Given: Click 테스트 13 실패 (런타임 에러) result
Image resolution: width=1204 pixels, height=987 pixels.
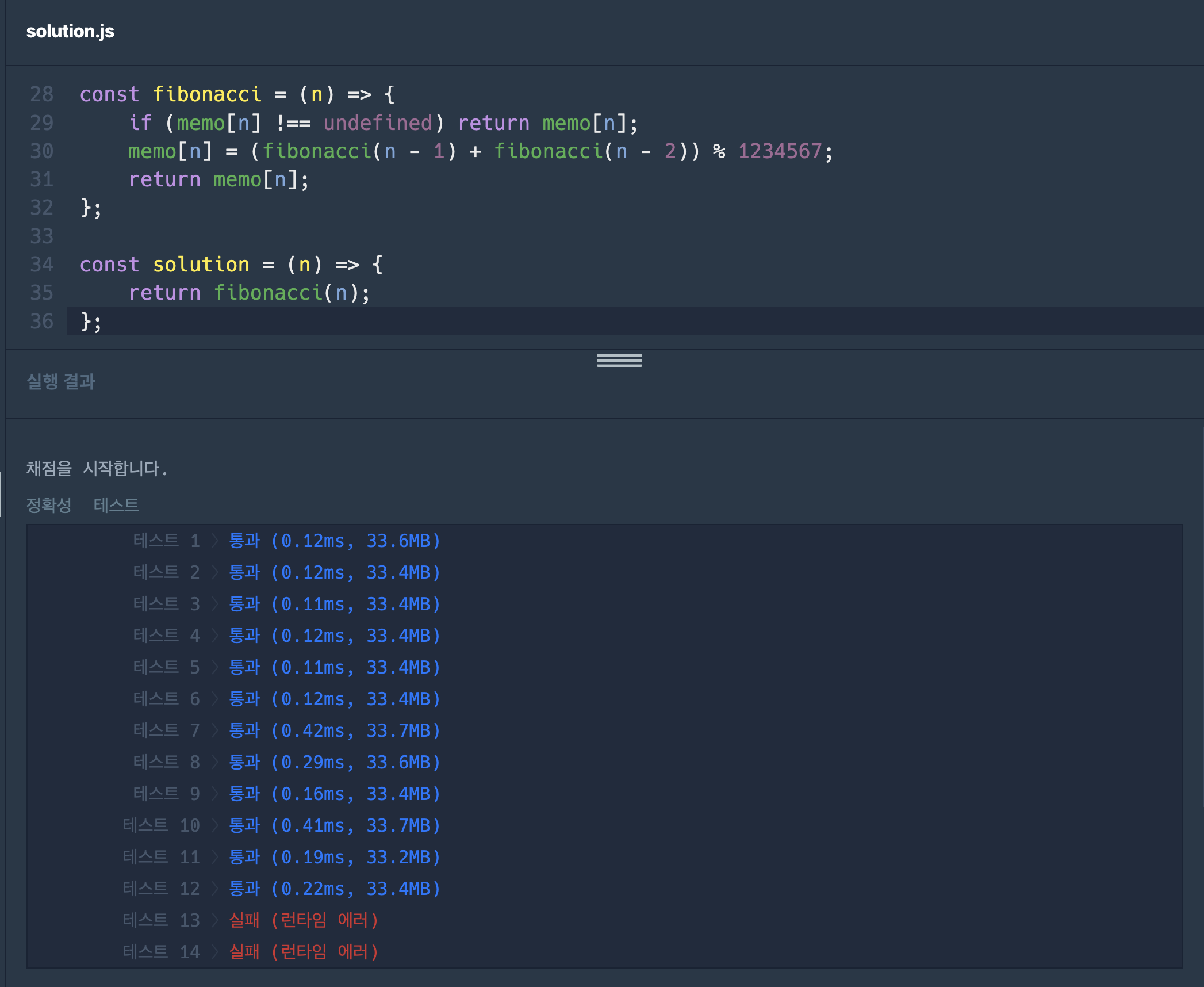Looking at the screenshot, I should pyautogui.click(x=304, y=920).
